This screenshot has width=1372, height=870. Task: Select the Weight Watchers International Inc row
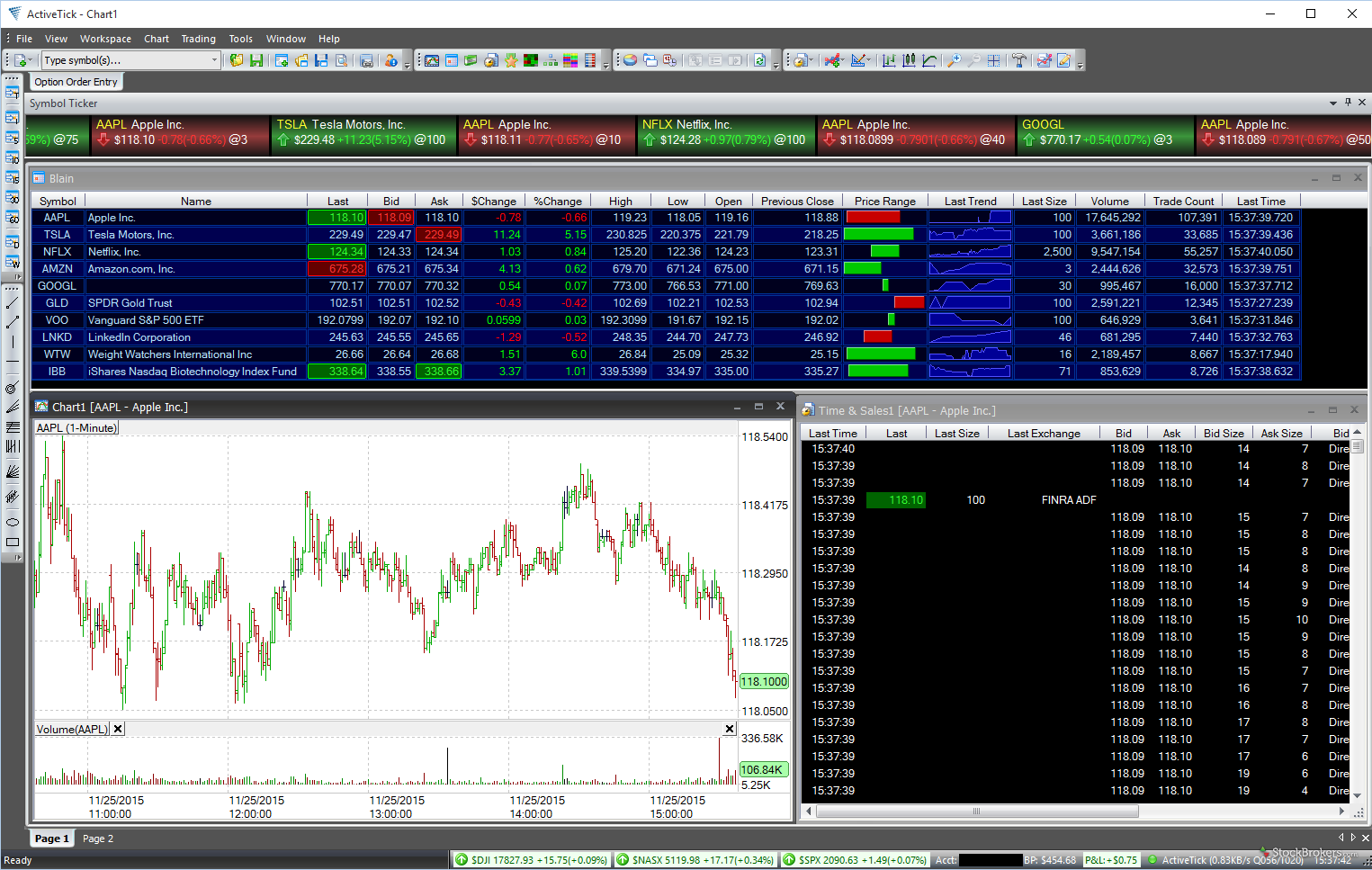(x=666, y=354)
